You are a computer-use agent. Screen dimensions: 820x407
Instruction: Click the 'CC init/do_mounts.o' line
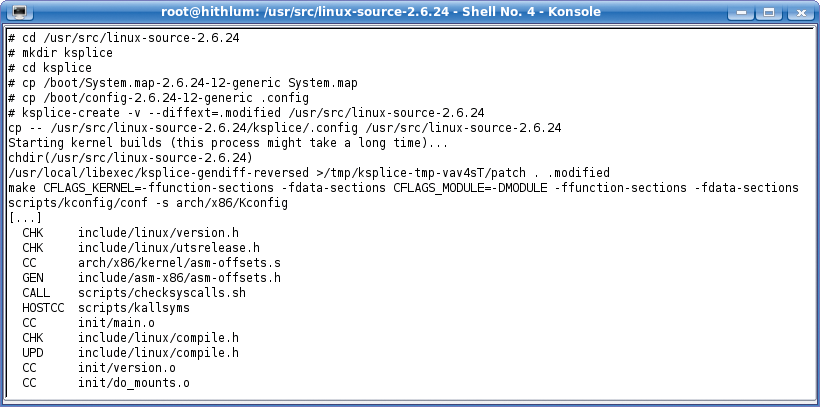click(x=106, y=383)
